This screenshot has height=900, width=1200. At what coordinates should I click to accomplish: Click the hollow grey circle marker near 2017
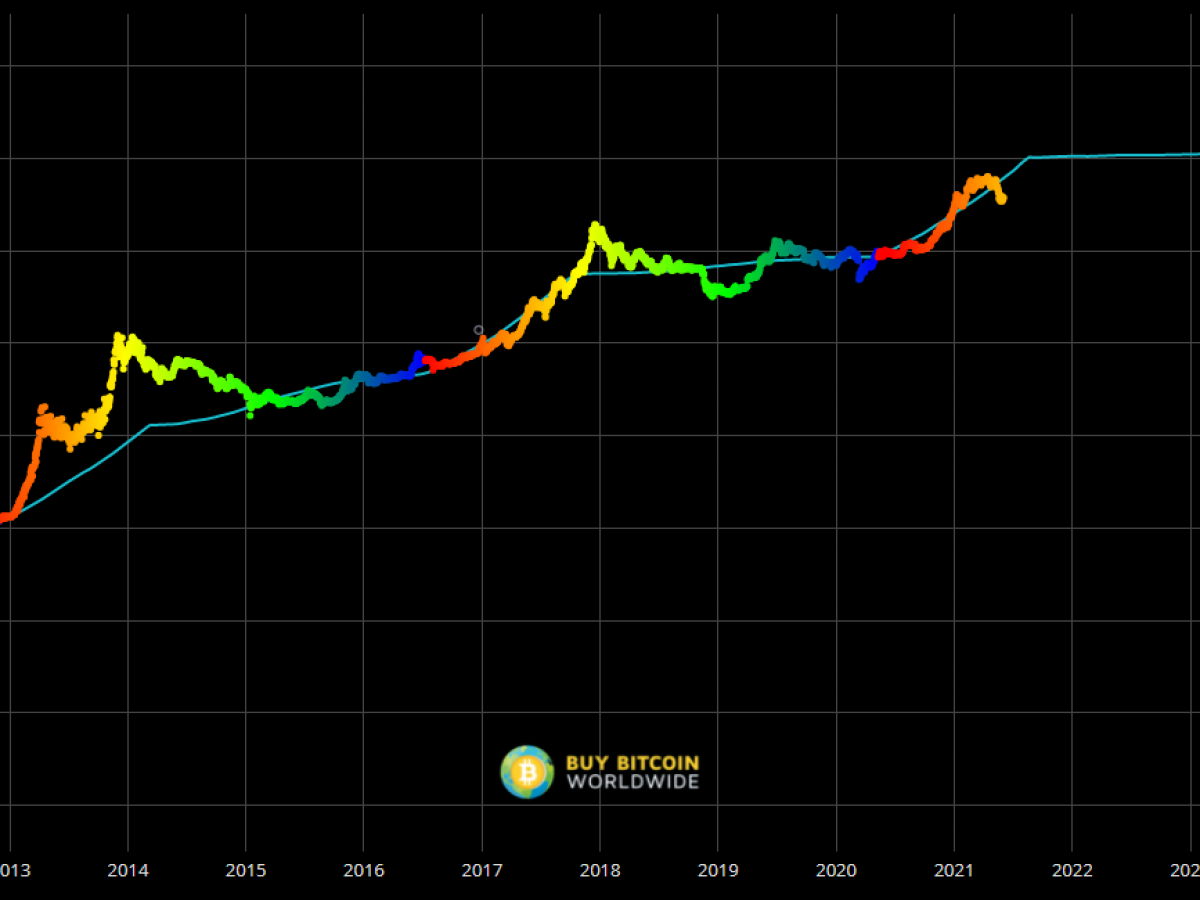point(478,330)
